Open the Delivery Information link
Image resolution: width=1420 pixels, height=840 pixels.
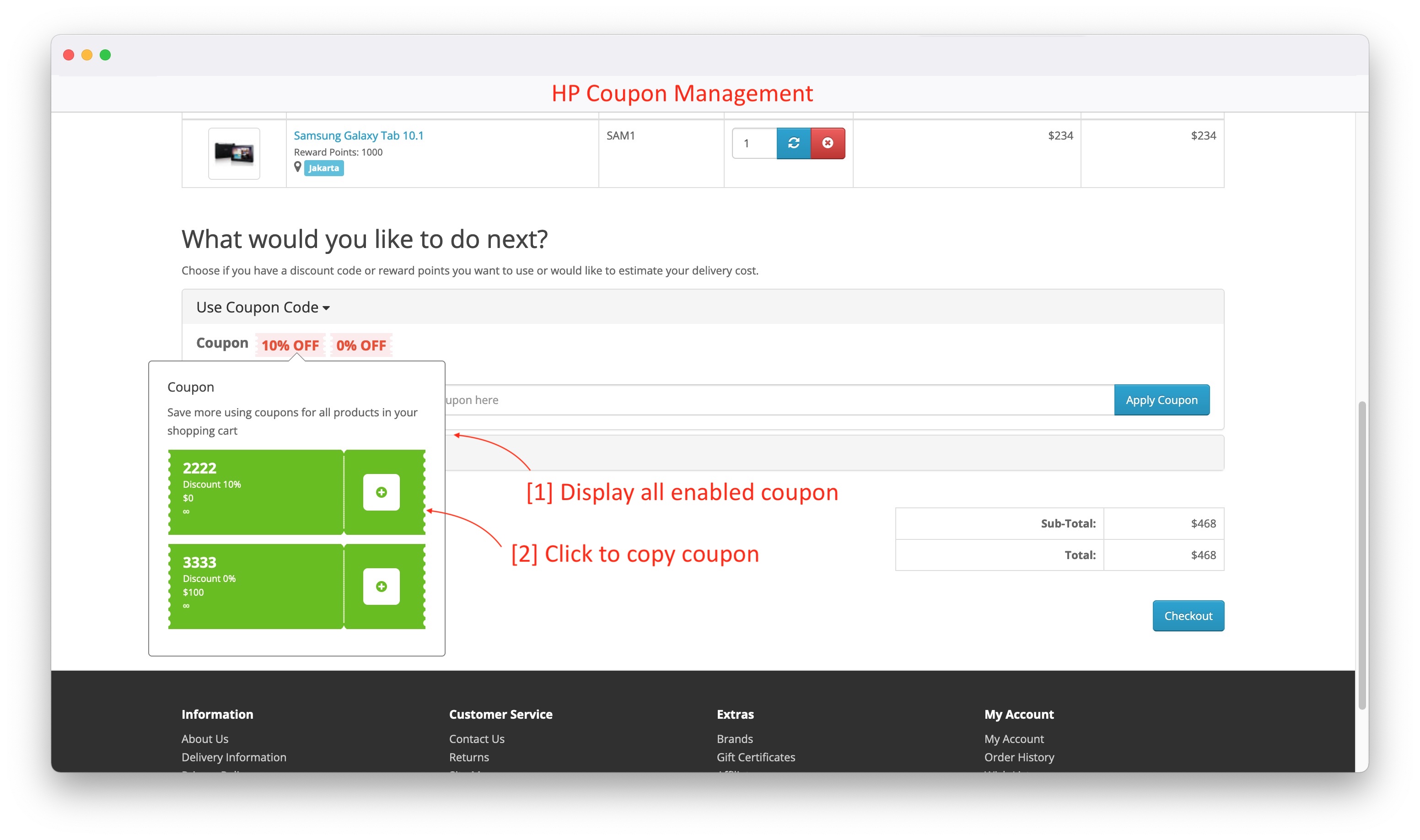(x=233, y=757)
